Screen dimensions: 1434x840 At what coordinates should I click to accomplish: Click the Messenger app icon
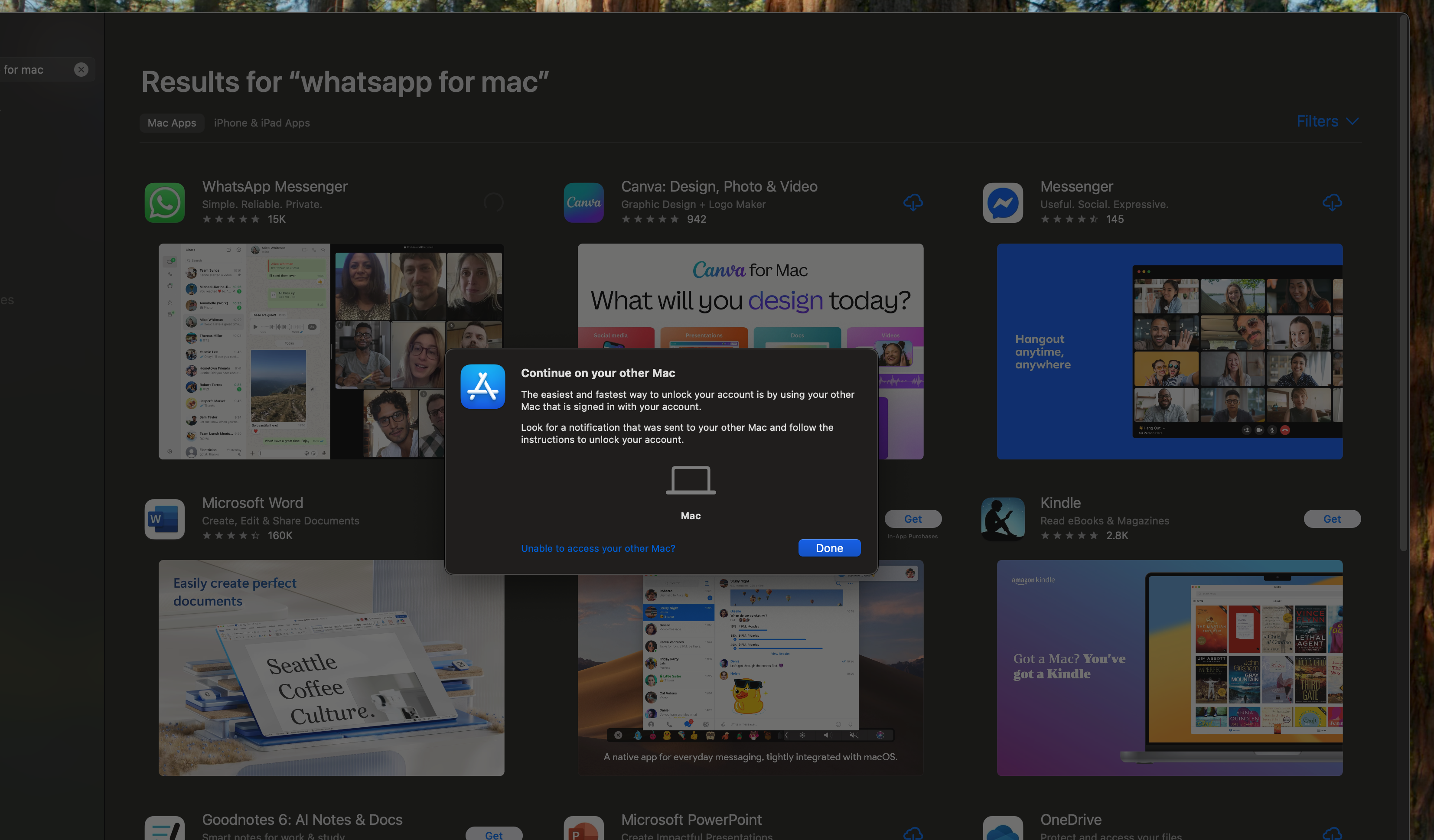[1003, 202]
